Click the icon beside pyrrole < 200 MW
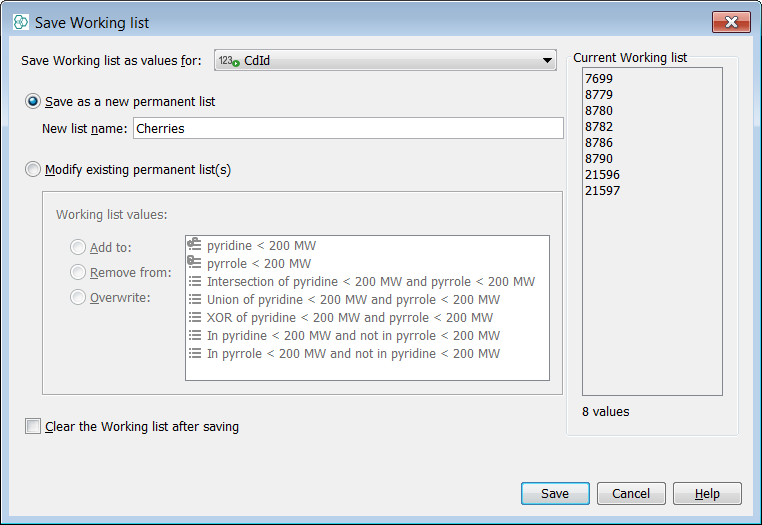762x525 pixels. tap(195, 263)
